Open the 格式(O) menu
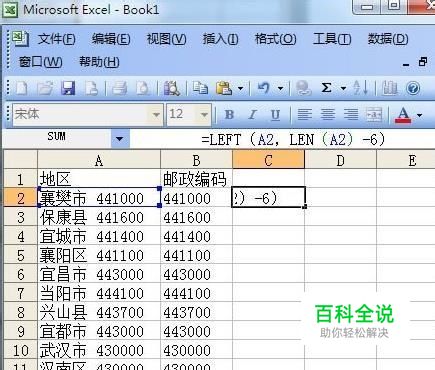 click(275, 39)
